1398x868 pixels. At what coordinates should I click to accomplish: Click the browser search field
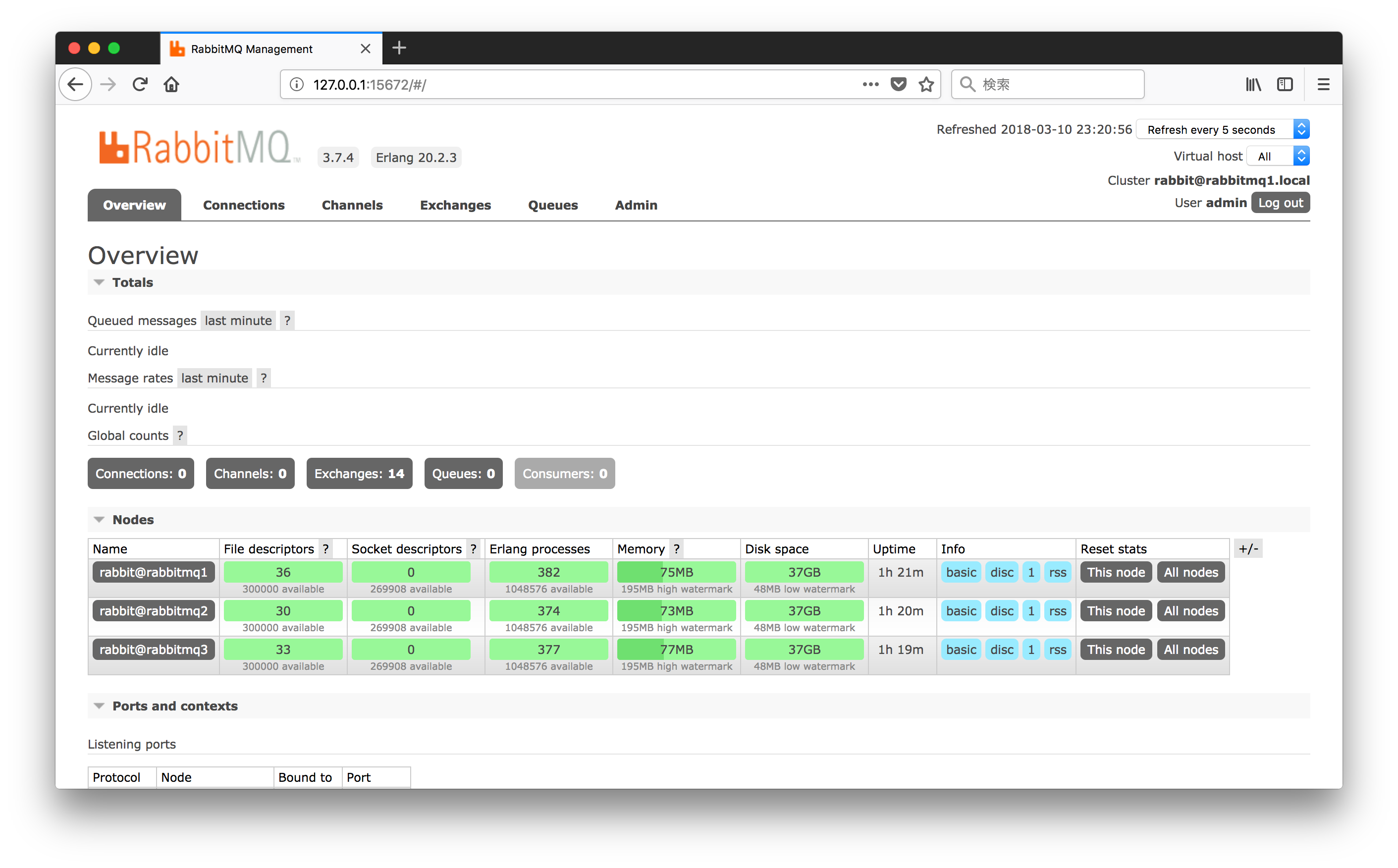(1048, 84)
